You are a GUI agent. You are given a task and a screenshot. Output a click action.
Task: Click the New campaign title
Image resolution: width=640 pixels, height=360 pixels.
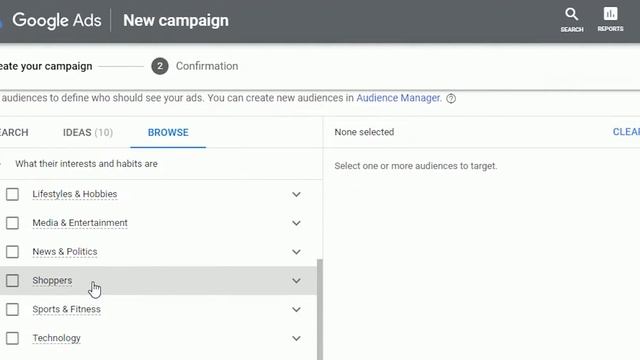pyautogui.click(x=176, y=20)
